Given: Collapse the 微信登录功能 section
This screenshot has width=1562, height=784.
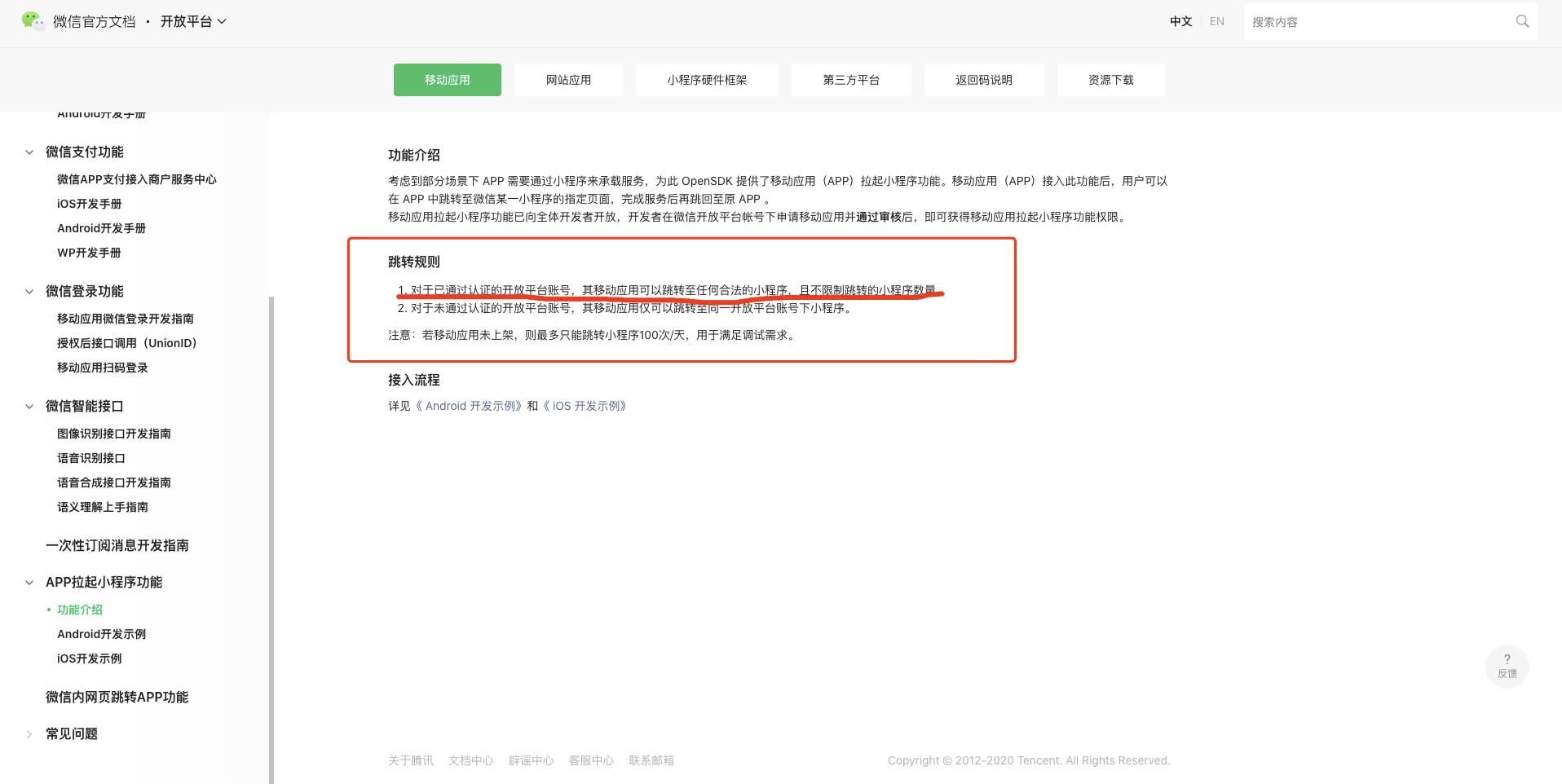Looking at the screenshot, I should [29, 292].
